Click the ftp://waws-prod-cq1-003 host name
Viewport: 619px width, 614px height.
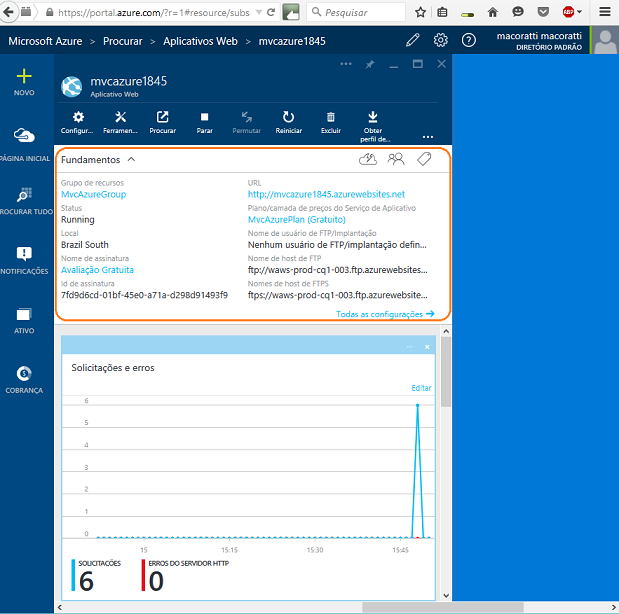[338, 270]
